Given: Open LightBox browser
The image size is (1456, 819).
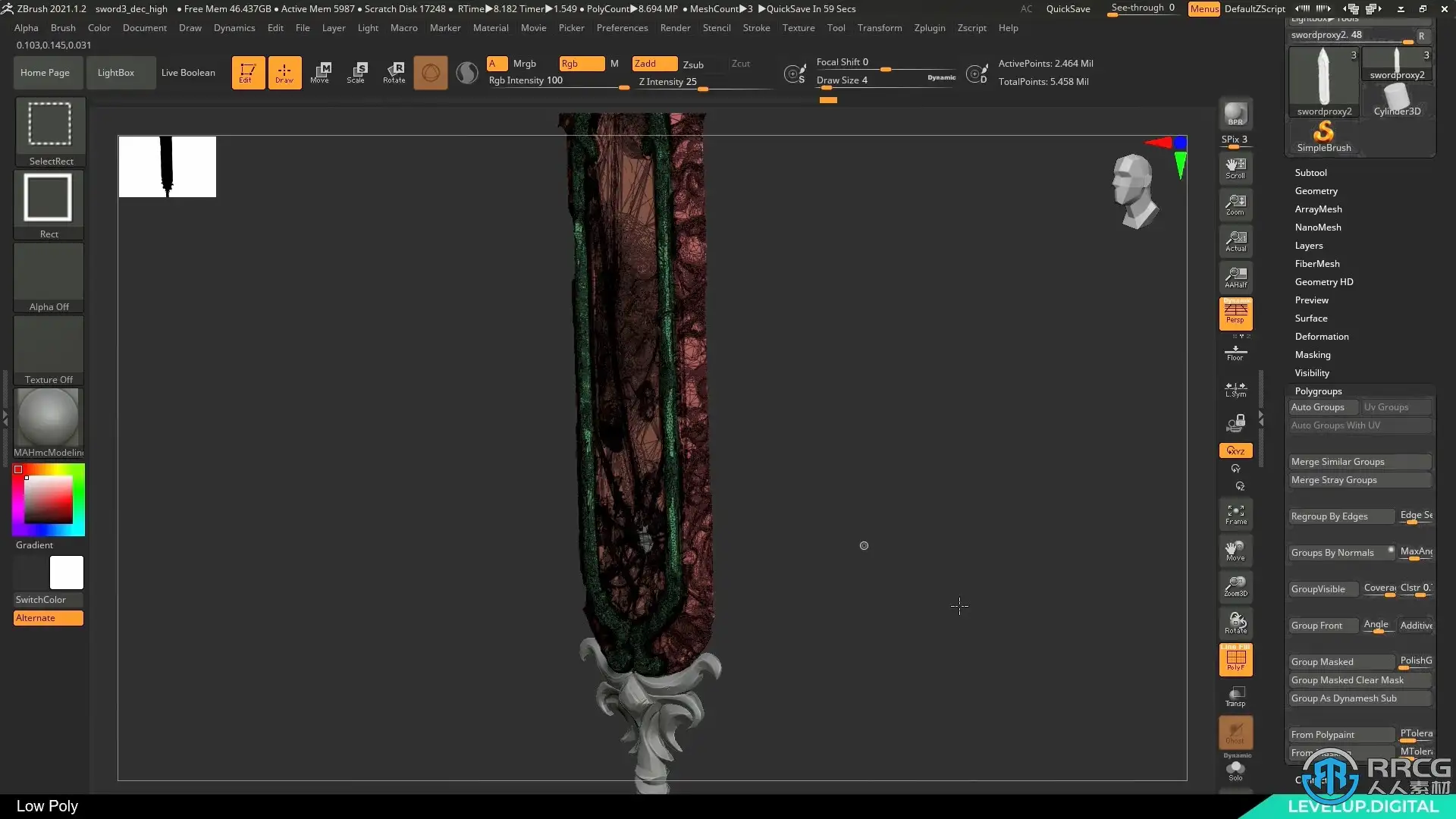Looking at the screenshot, I should click(116, 73).
